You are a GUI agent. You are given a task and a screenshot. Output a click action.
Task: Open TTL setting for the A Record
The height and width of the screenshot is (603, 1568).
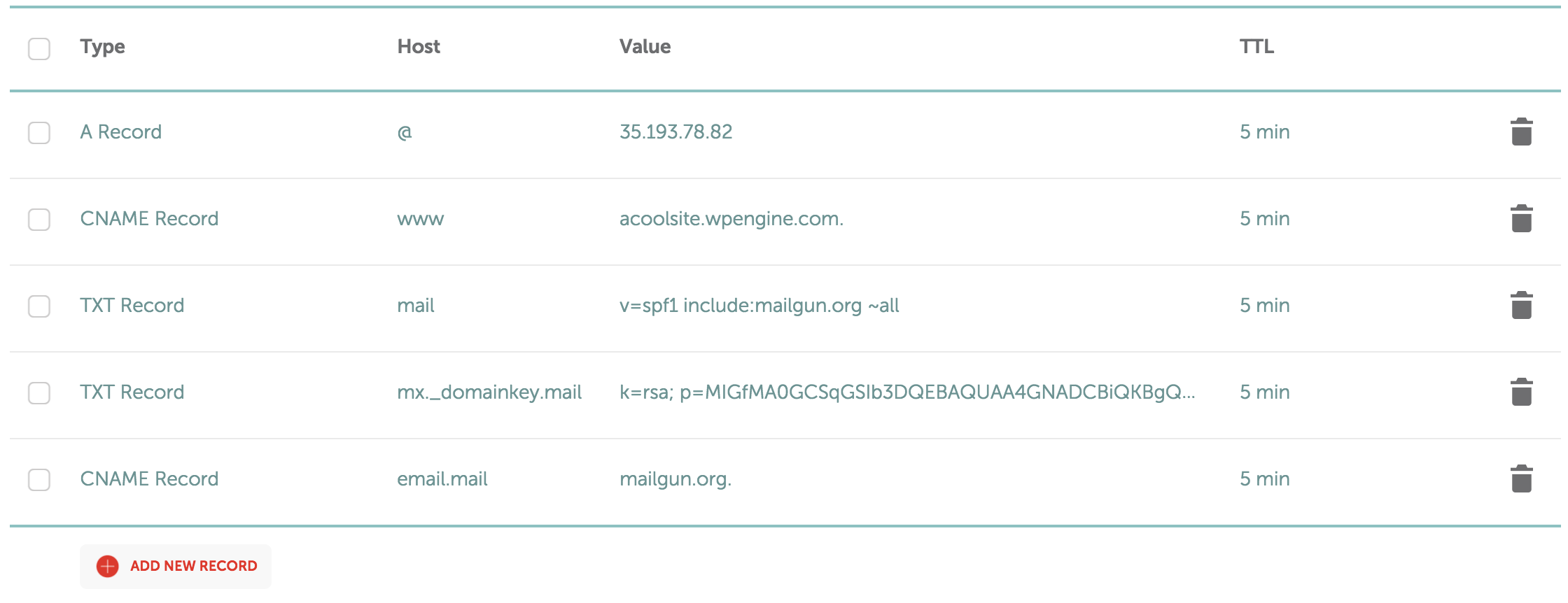tap(1264, 132)
